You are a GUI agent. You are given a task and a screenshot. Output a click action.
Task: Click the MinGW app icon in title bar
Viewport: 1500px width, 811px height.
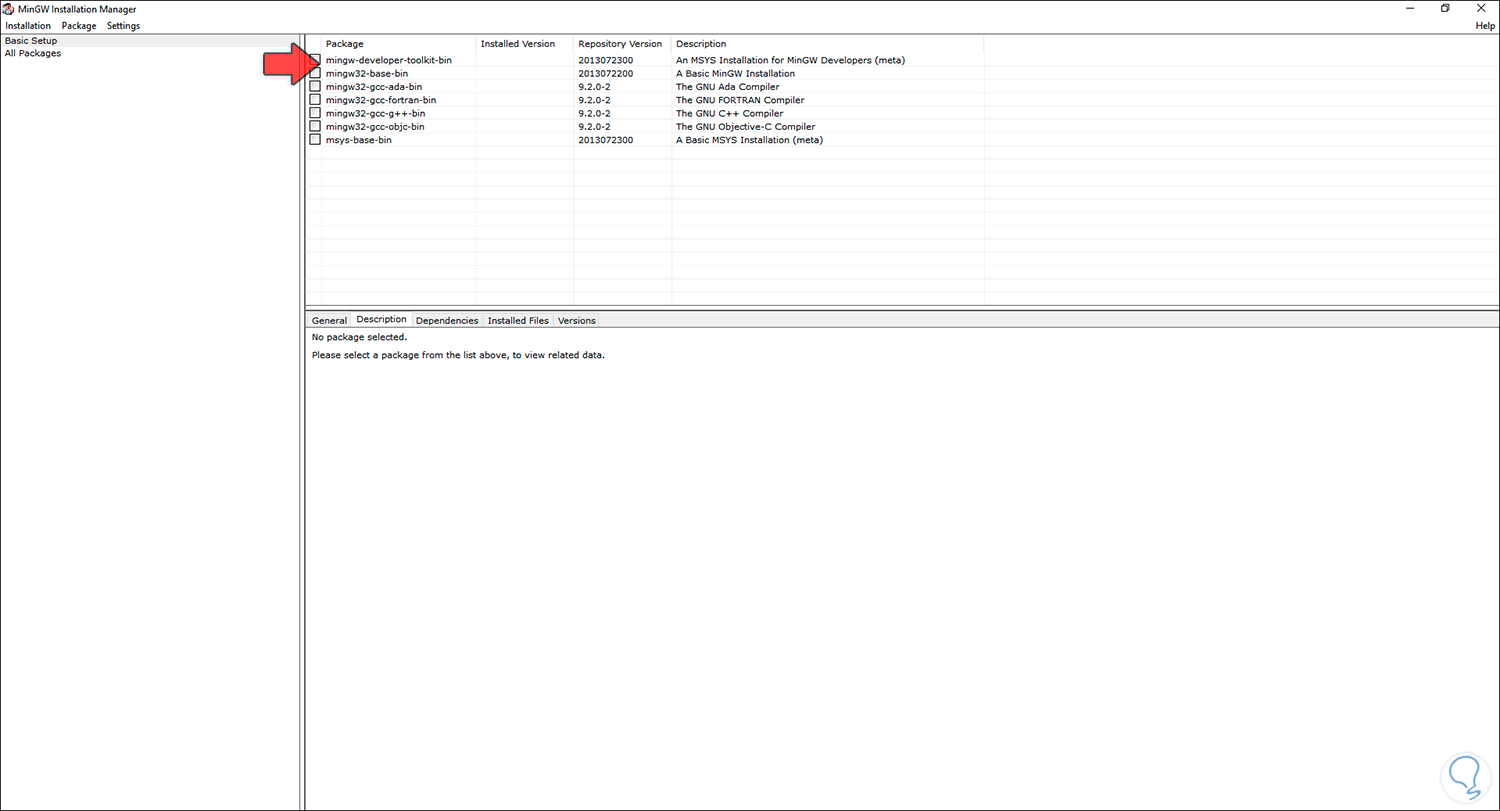[x=9, y=9]
